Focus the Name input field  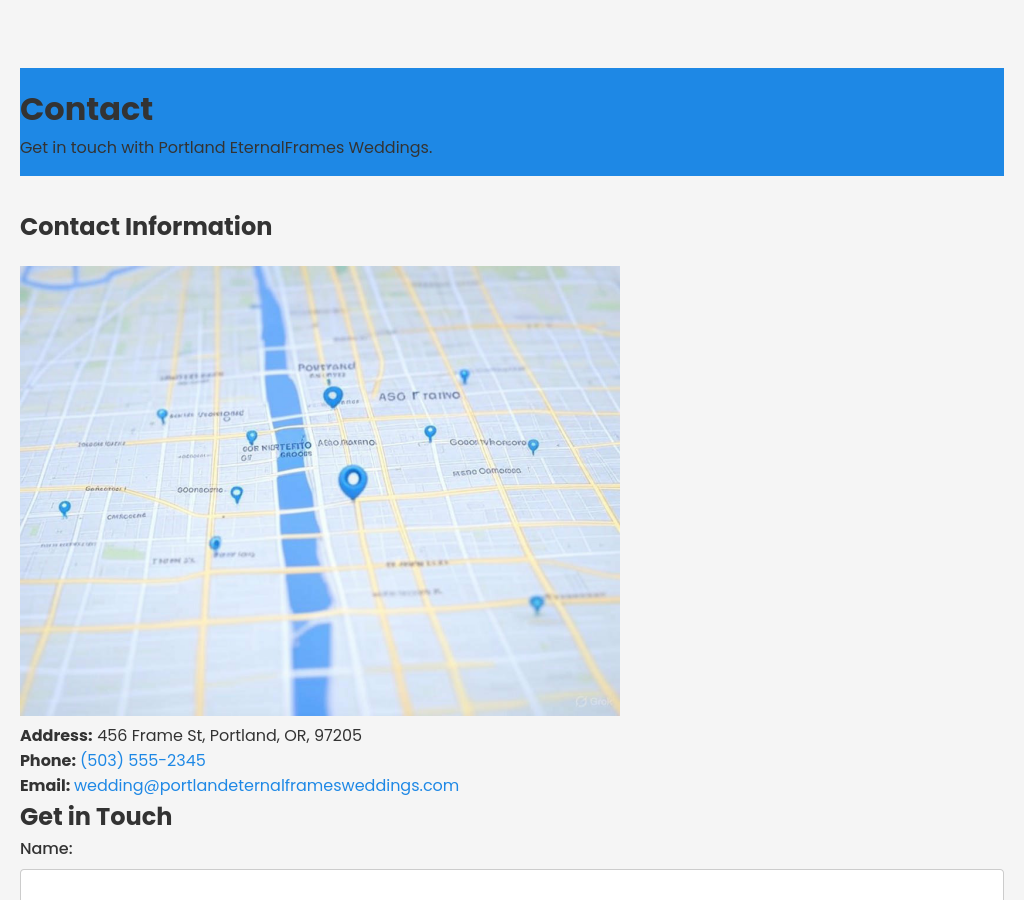(x=512, y=885)
